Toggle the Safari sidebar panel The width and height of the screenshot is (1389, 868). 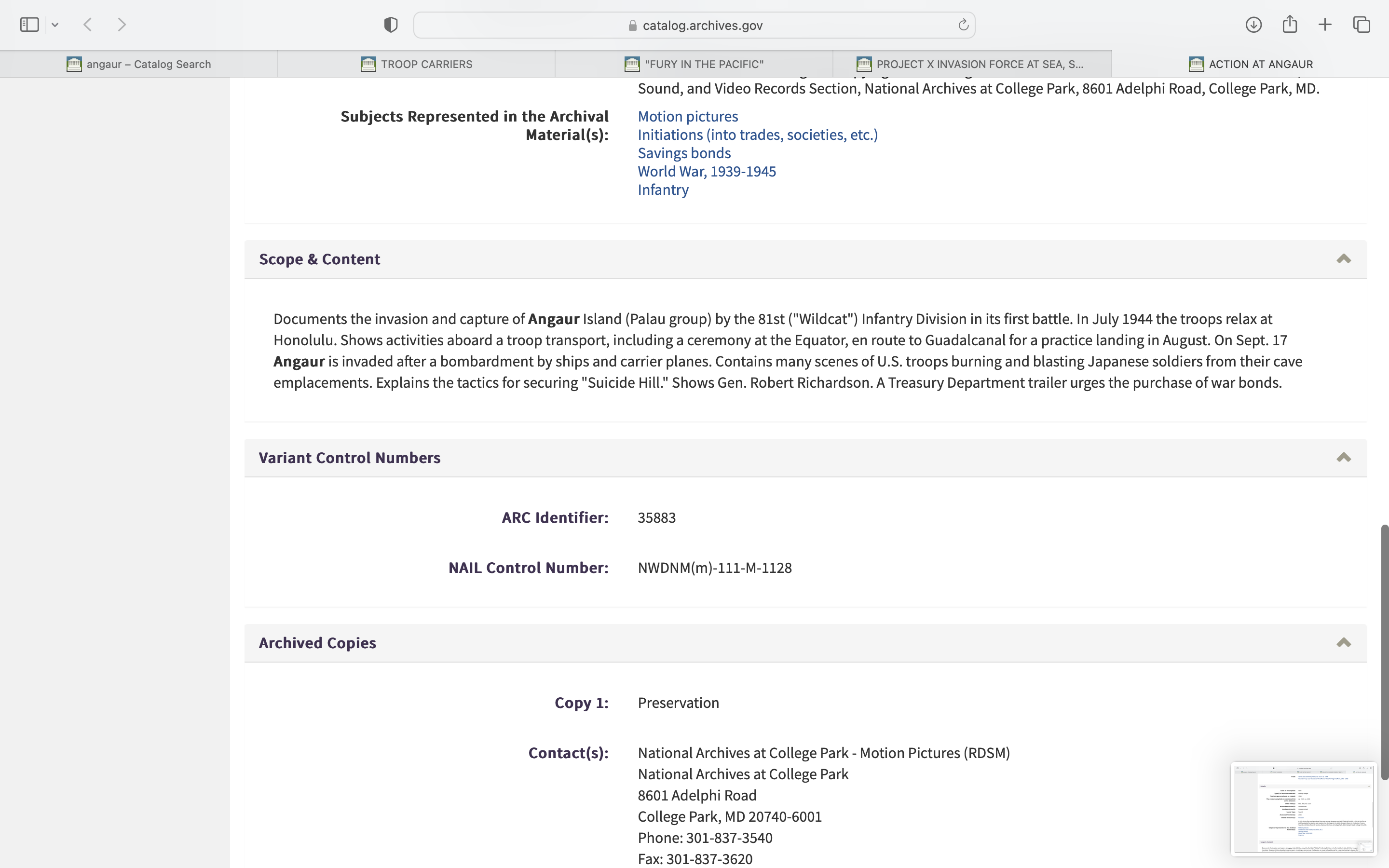(29, 25)
